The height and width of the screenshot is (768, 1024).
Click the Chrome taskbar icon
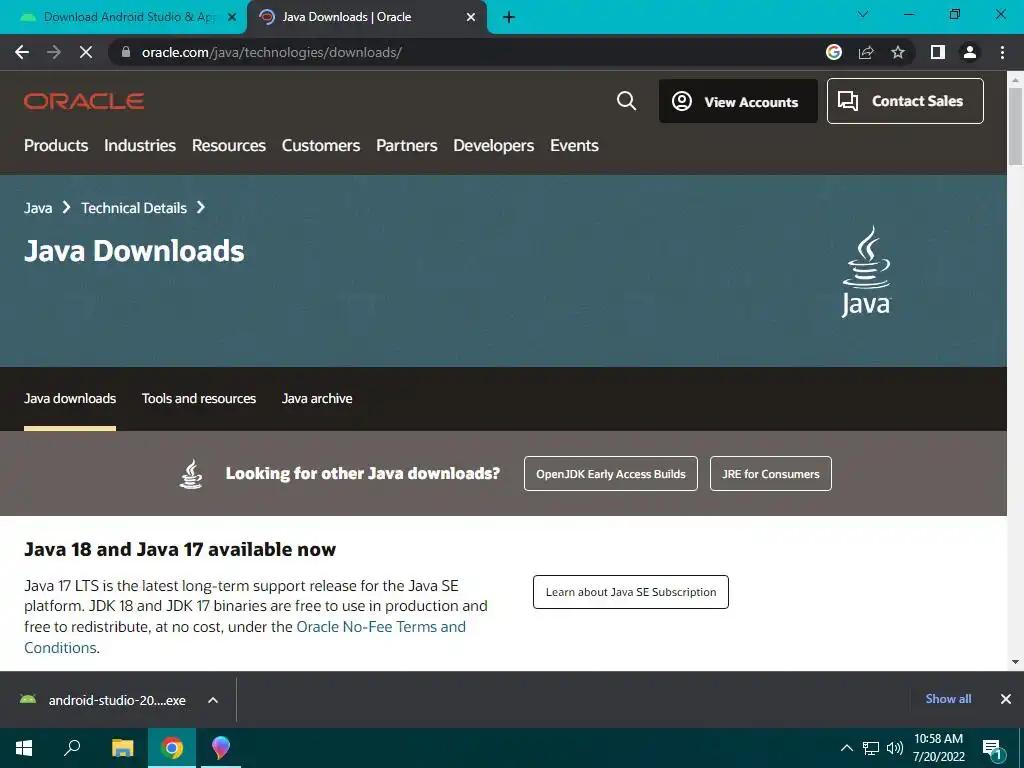172,748
